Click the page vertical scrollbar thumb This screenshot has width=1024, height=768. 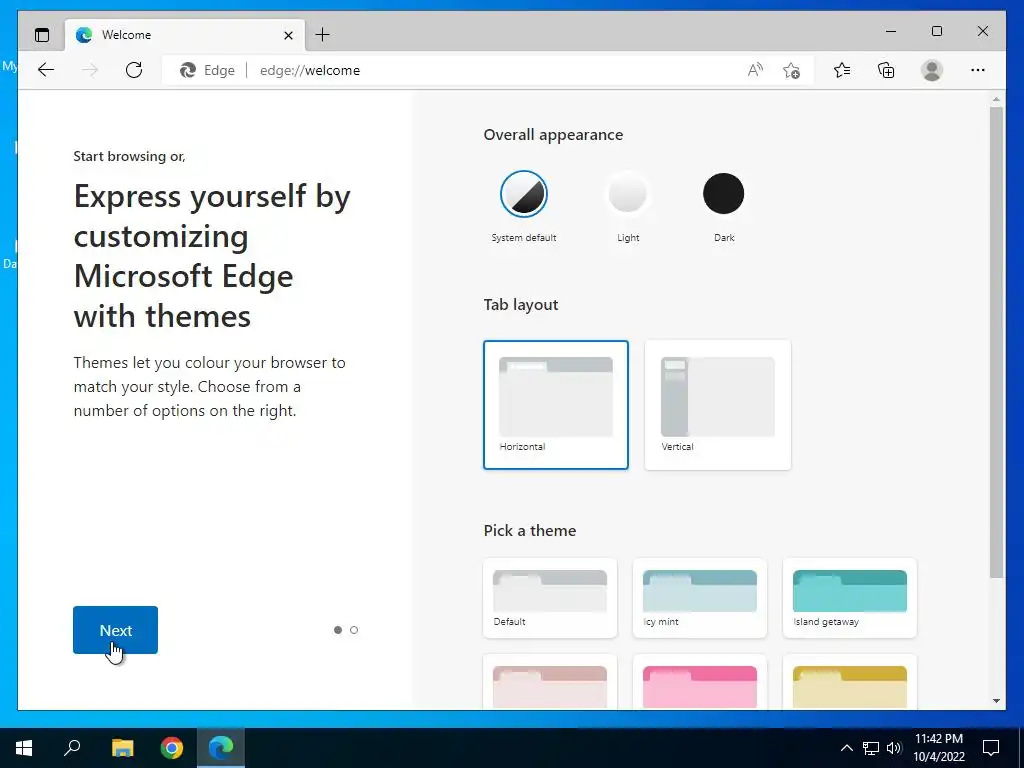[x=996, y=342]
